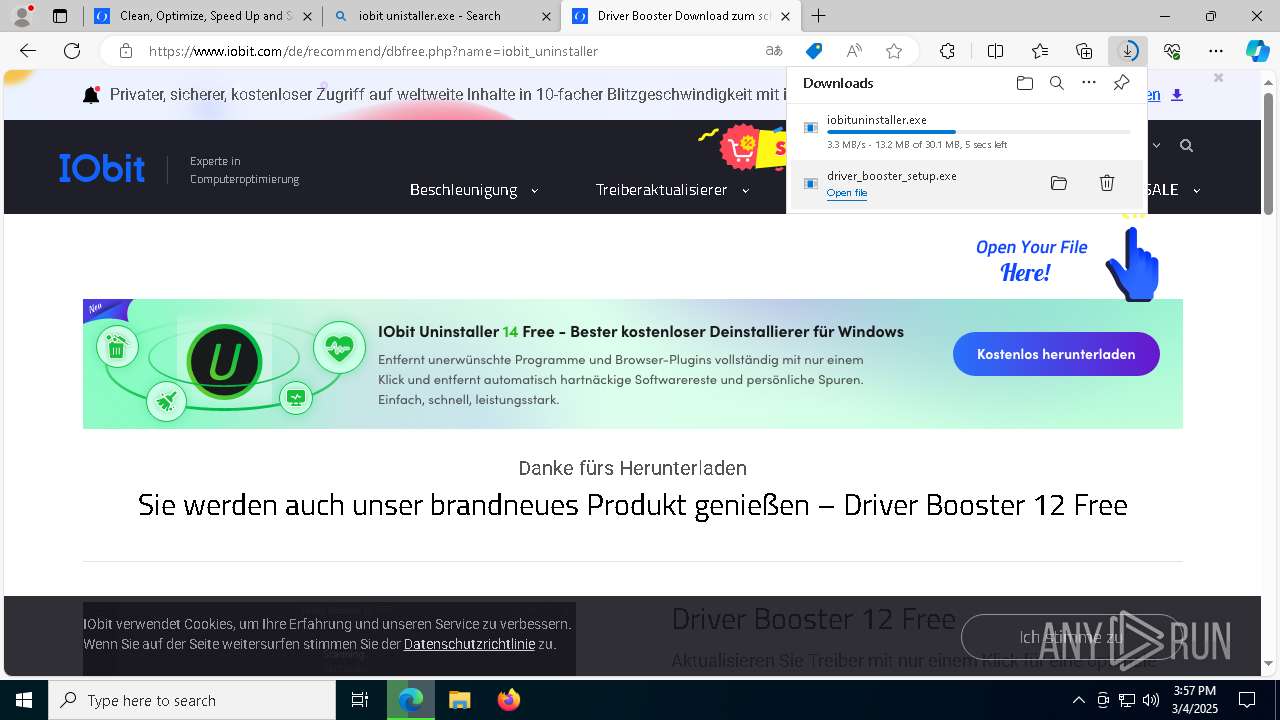Viewport: 1280px width, 720px height.
Task: Add page to favorites star
Action: click(x=894, y=51)
